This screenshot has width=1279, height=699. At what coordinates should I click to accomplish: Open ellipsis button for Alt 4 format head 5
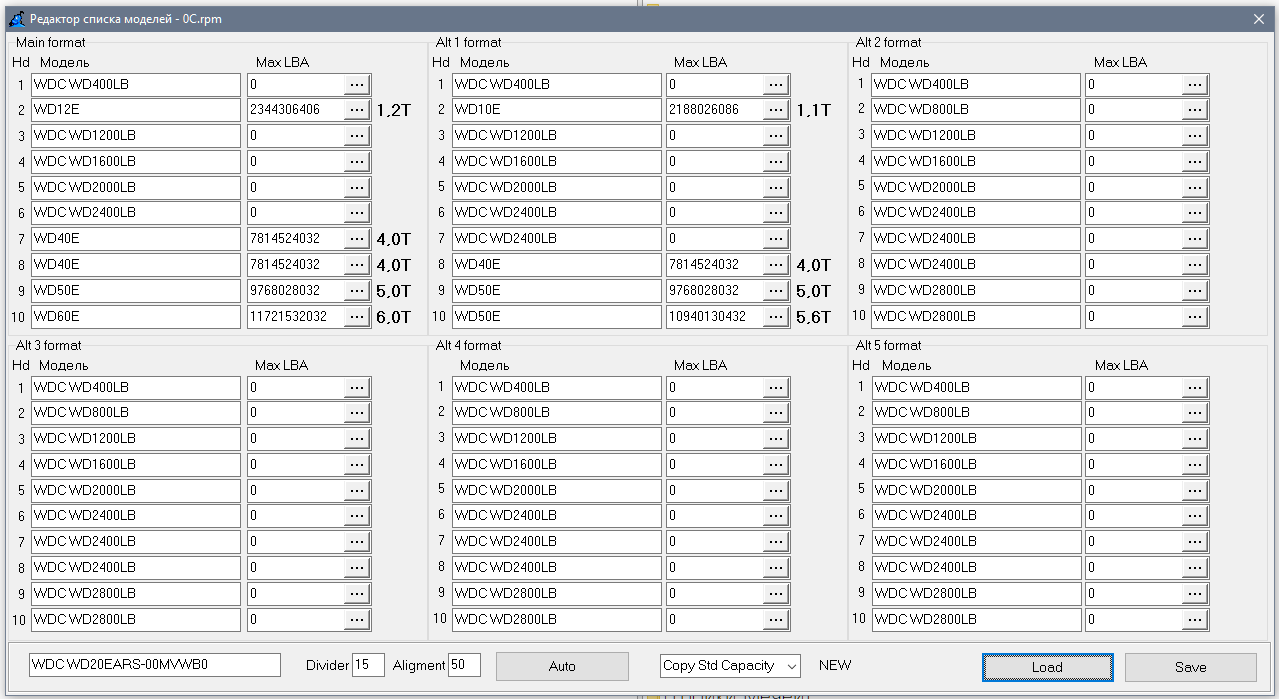(x=776, y=490)
